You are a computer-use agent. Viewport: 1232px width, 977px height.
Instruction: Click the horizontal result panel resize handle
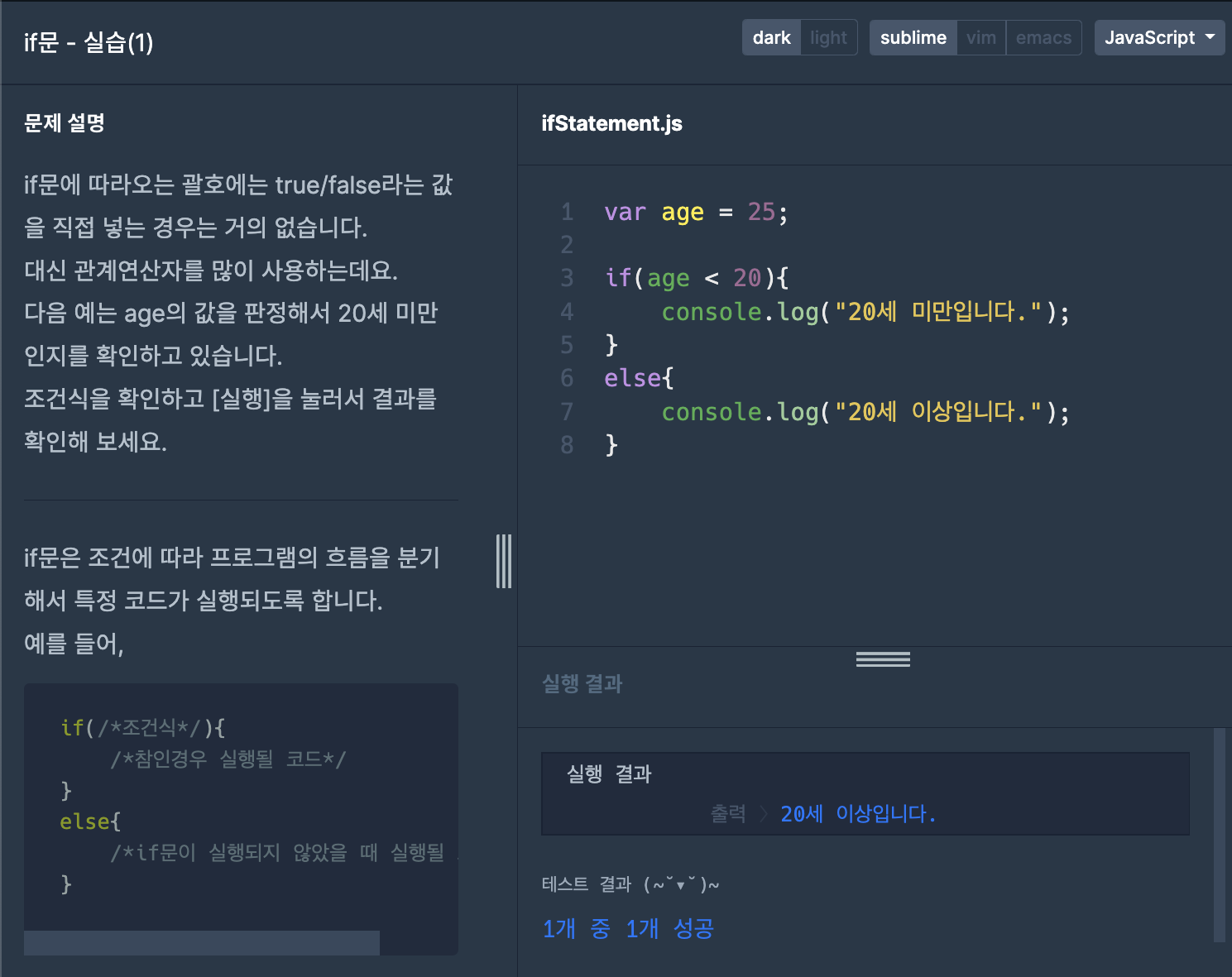[883, 659]
